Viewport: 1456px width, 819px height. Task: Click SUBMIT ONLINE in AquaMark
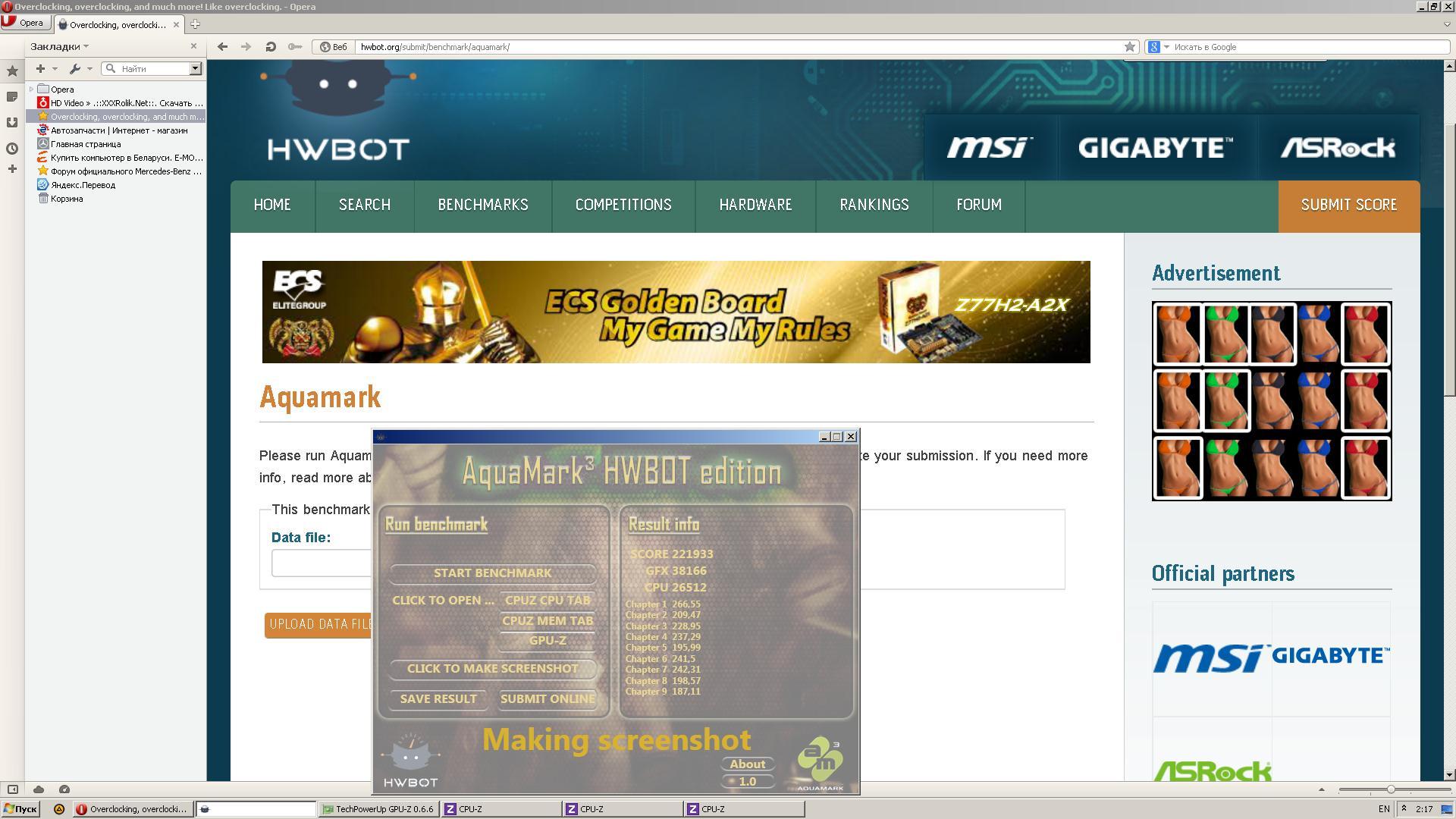(x=548, y=699)
